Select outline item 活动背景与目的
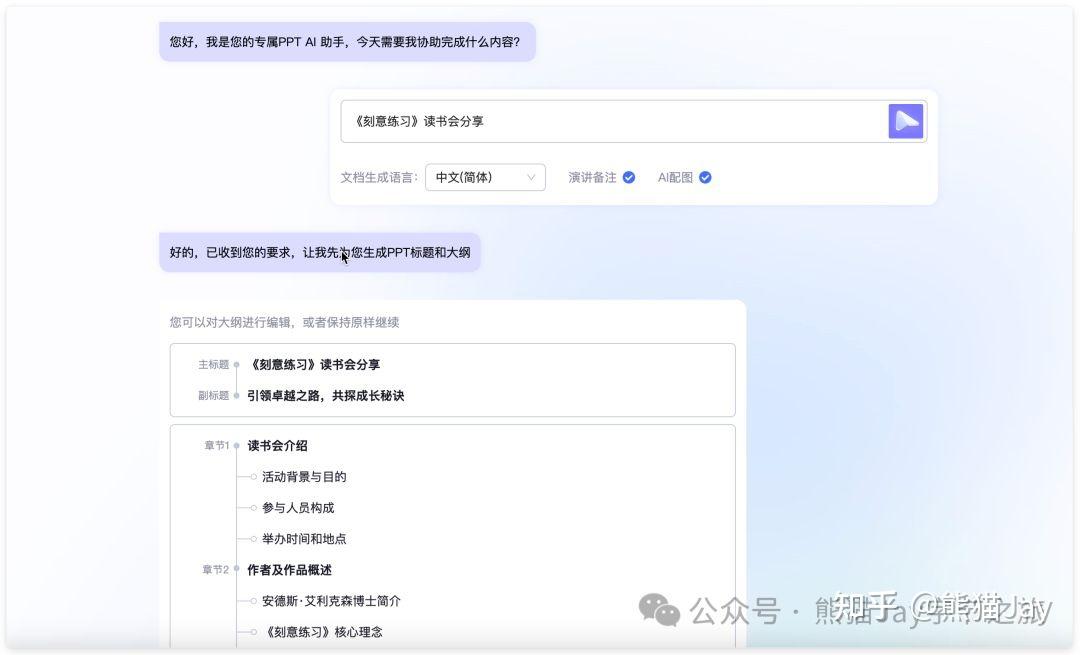This screenshot has width=1080, height=655. pos(304,477)
